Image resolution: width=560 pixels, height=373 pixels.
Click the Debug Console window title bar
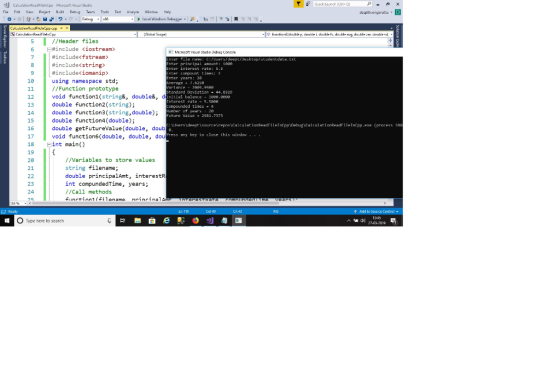pos(285,52)
